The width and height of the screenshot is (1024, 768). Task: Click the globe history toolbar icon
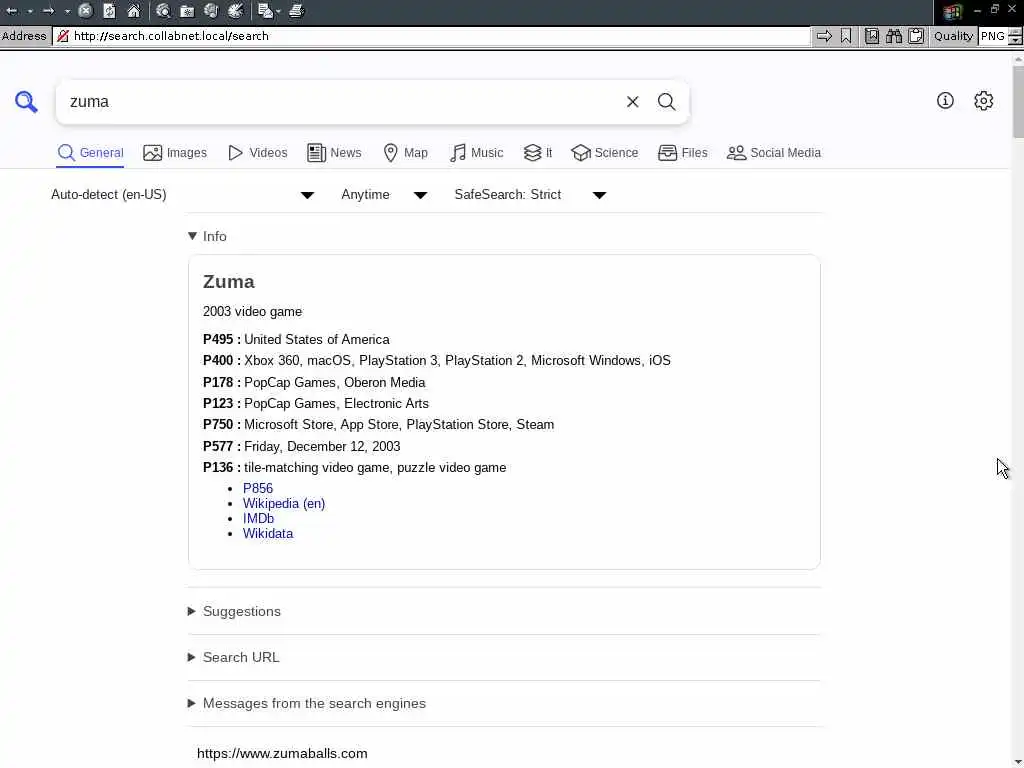click(x=211, y=11)
